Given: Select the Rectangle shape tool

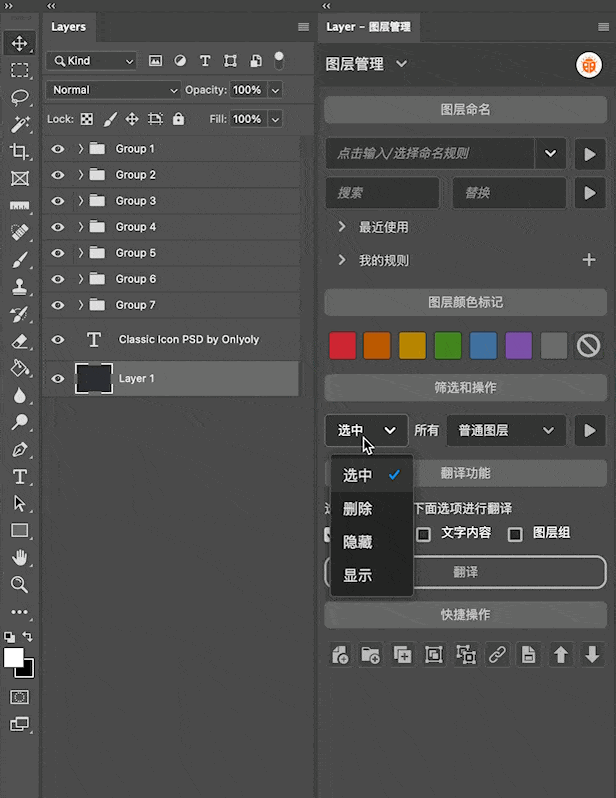Looking at the screenshot, I should pyautogui.click(x=19, y=531).
